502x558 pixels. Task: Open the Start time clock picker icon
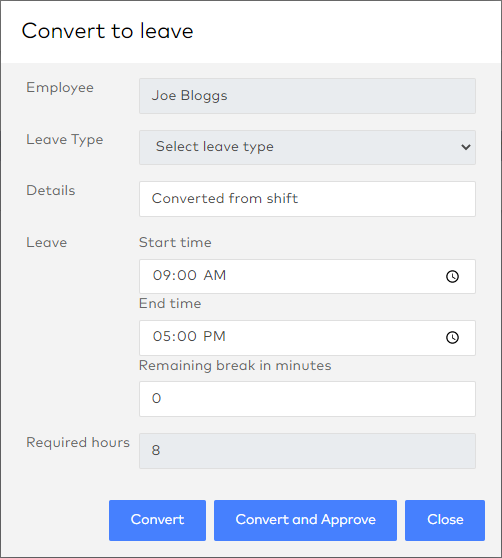(x=452, y=277)
